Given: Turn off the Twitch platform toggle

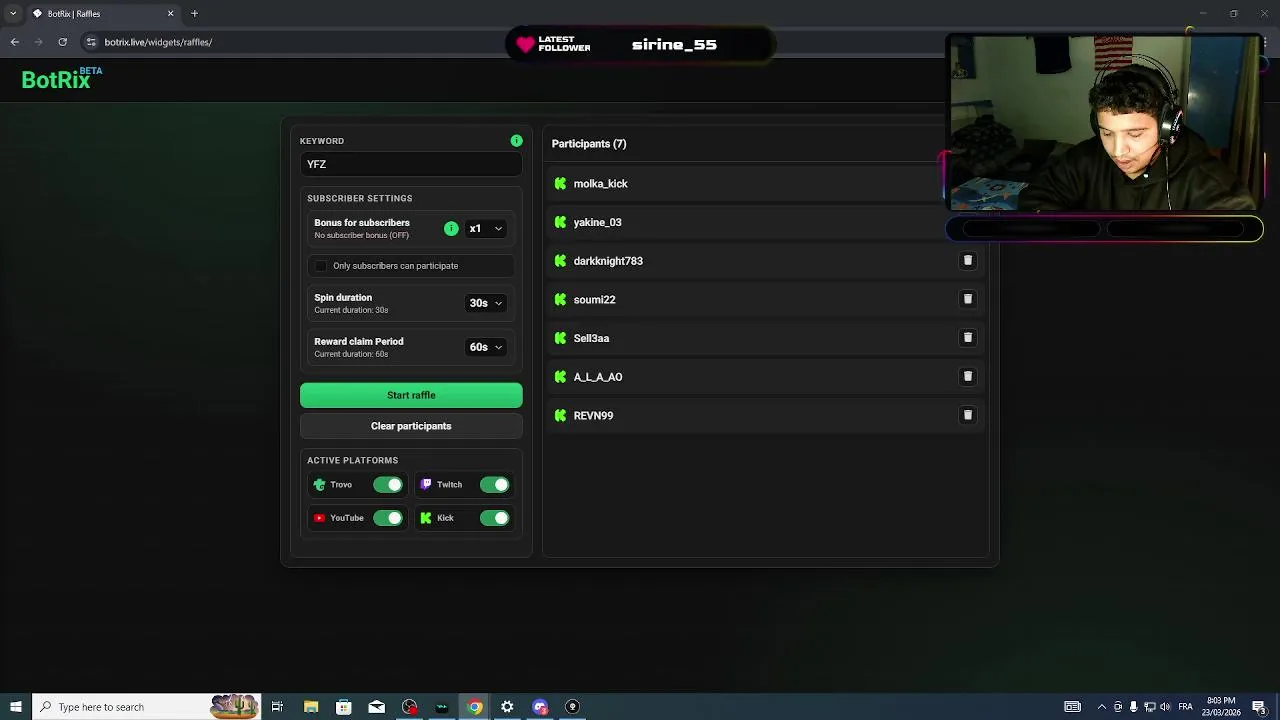Looking at the screenshot, I should [494, 485].
